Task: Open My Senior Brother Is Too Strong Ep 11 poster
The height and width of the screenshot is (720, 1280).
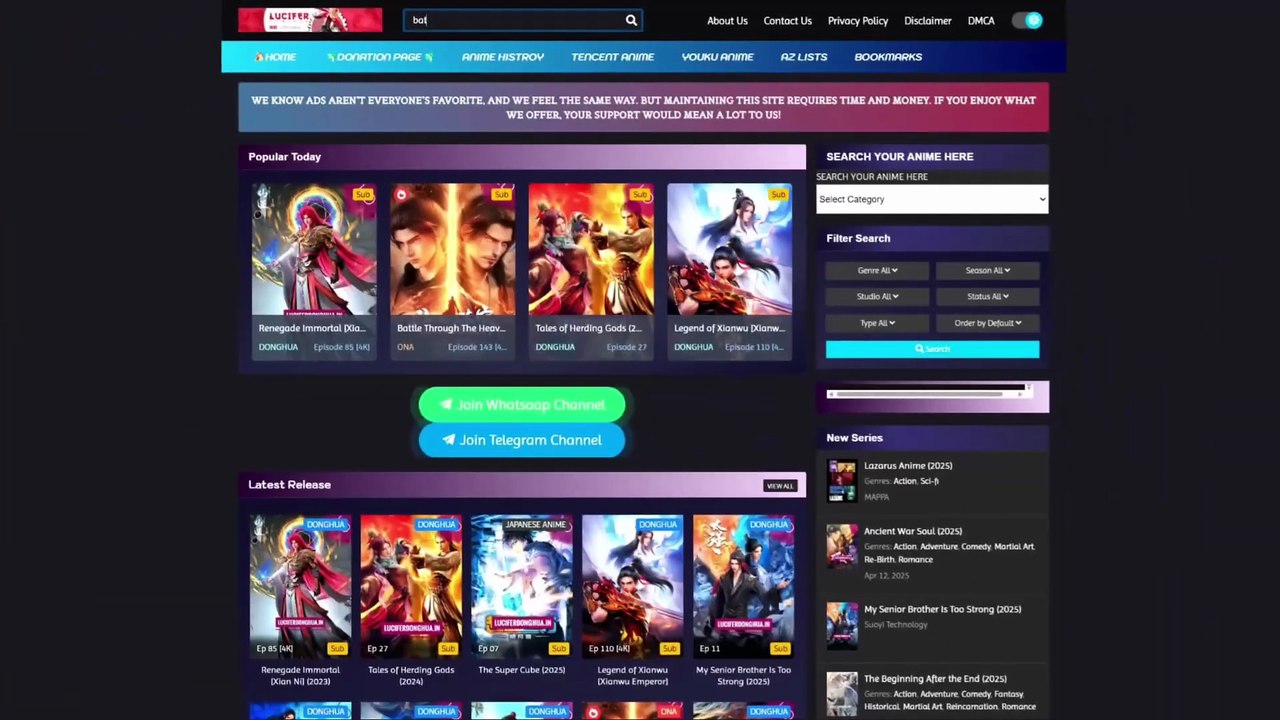Action: coord(743,586)
